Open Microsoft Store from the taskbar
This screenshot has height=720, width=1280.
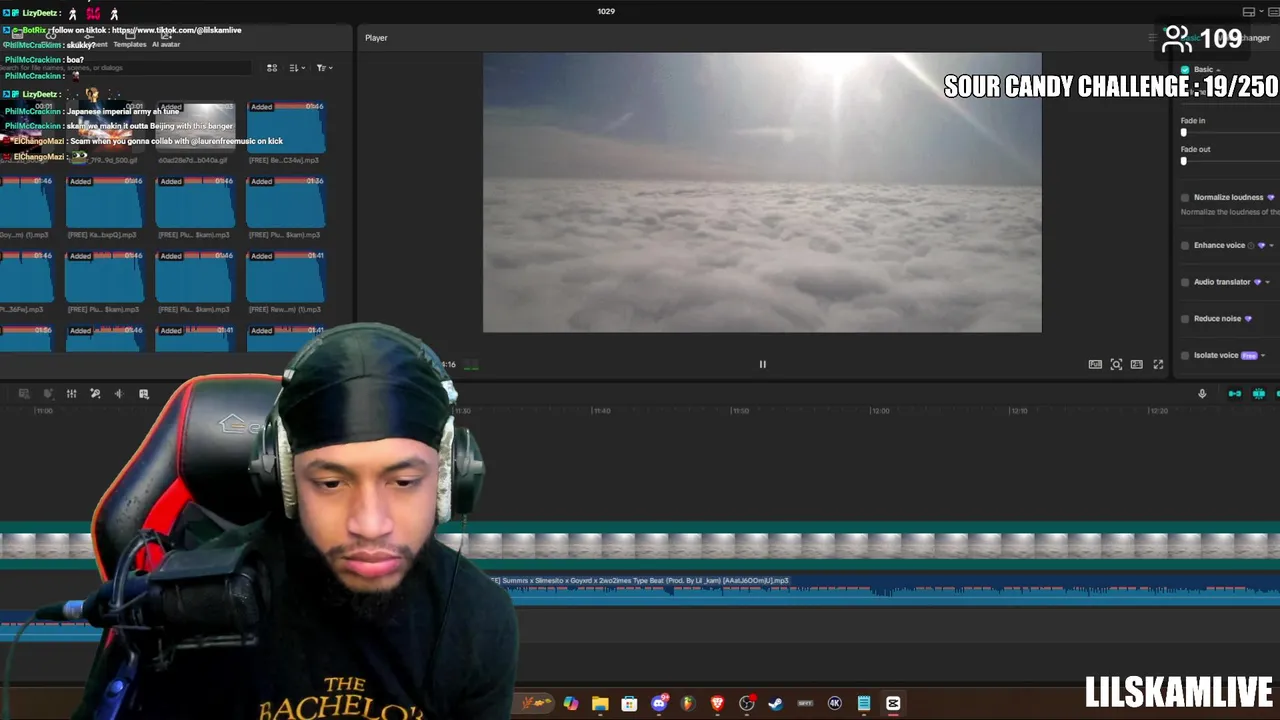pos(629,704)
